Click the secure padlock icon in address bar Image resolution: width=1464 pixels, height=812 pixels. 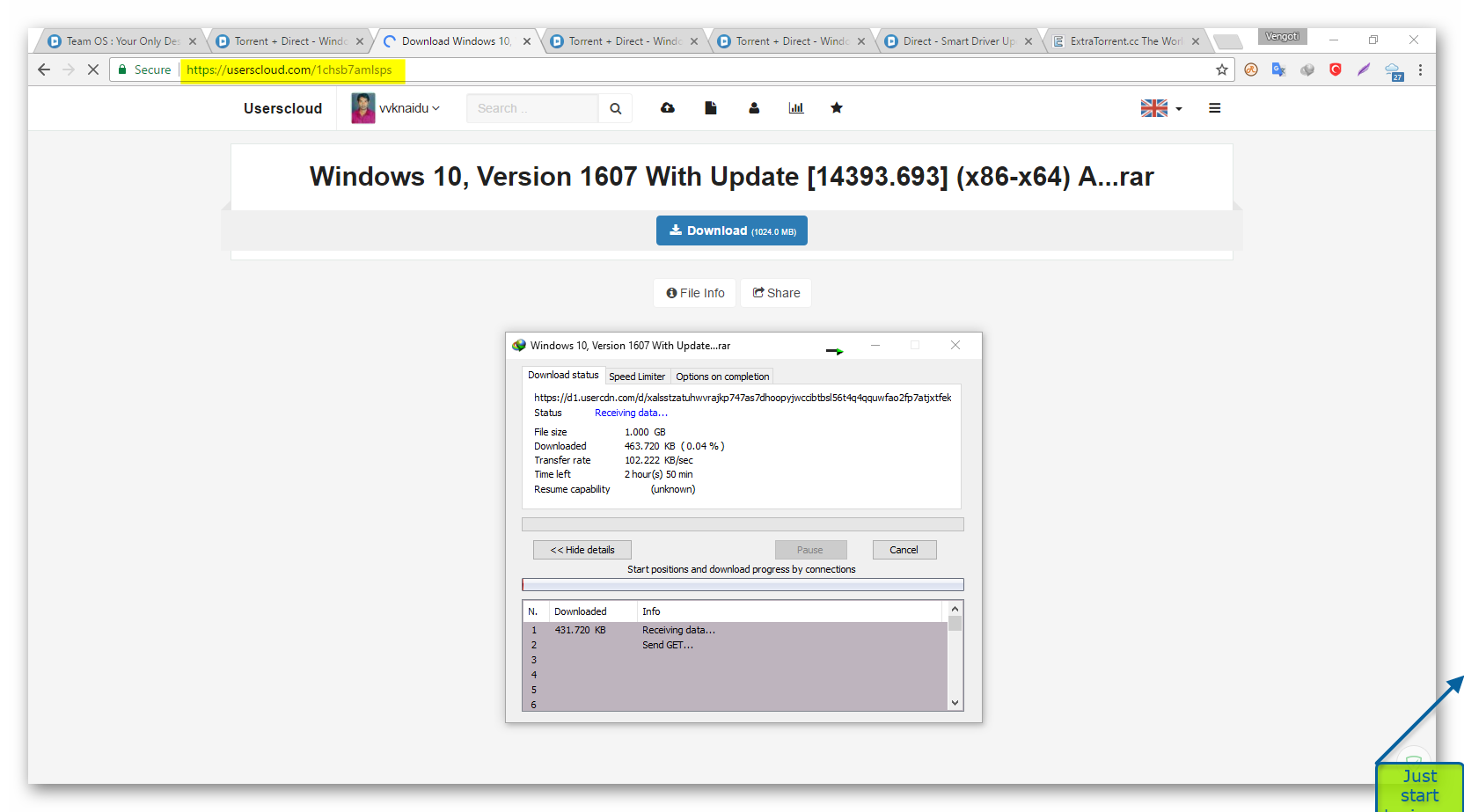pyautogui.click(x=122, y=69)
